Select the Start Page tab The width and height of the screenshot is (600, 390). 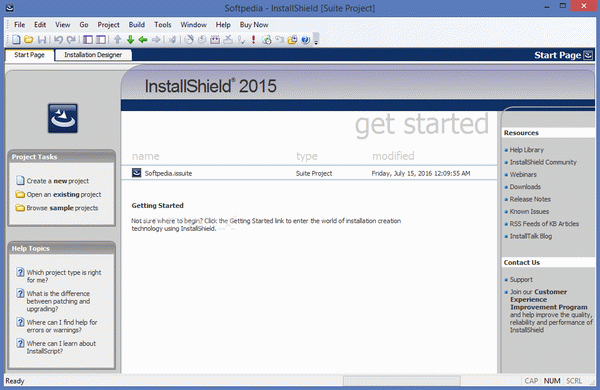(x=29, y=55)
